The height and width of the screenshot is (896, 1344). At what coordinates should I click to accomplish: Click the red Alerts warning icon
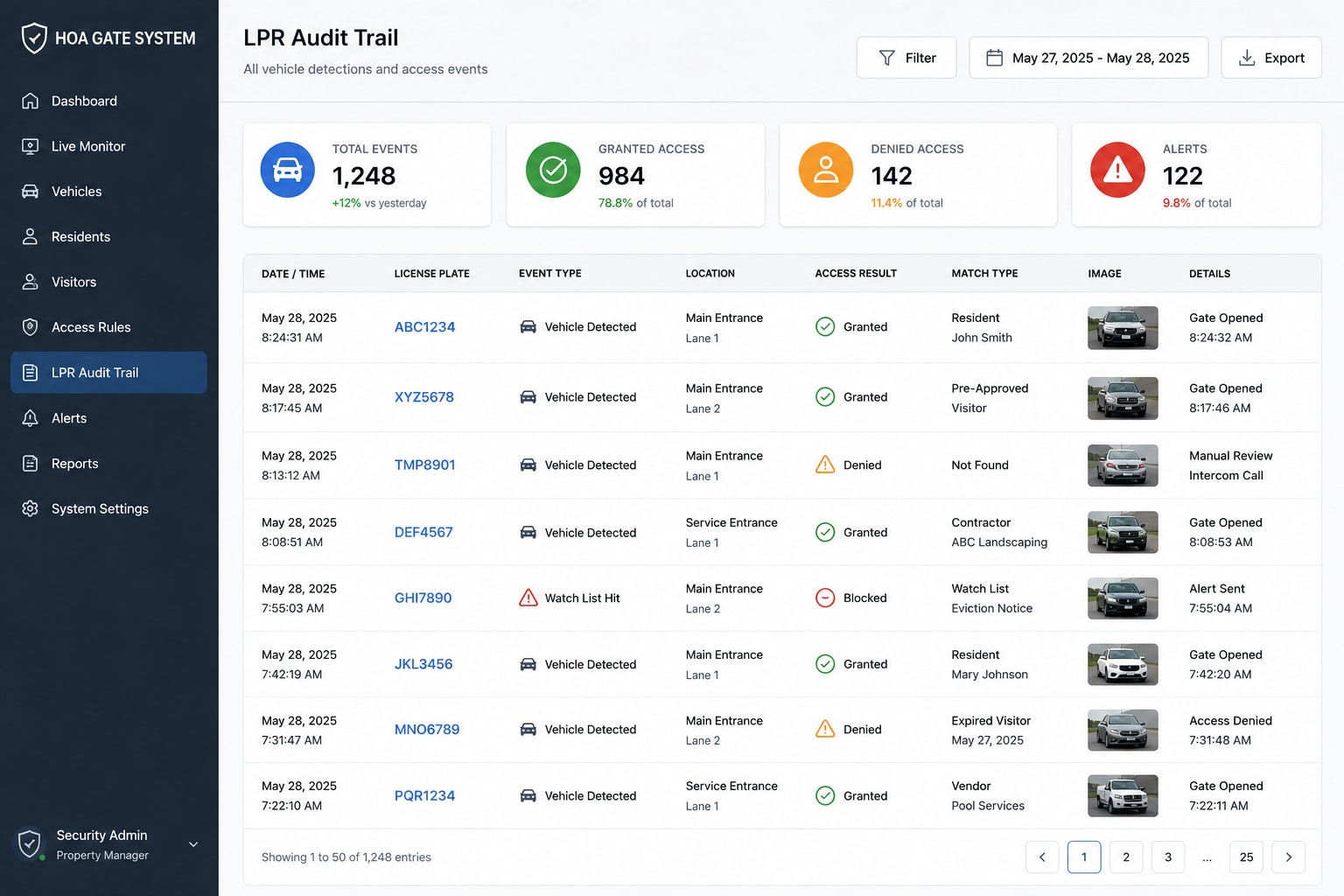point(1117,170)
